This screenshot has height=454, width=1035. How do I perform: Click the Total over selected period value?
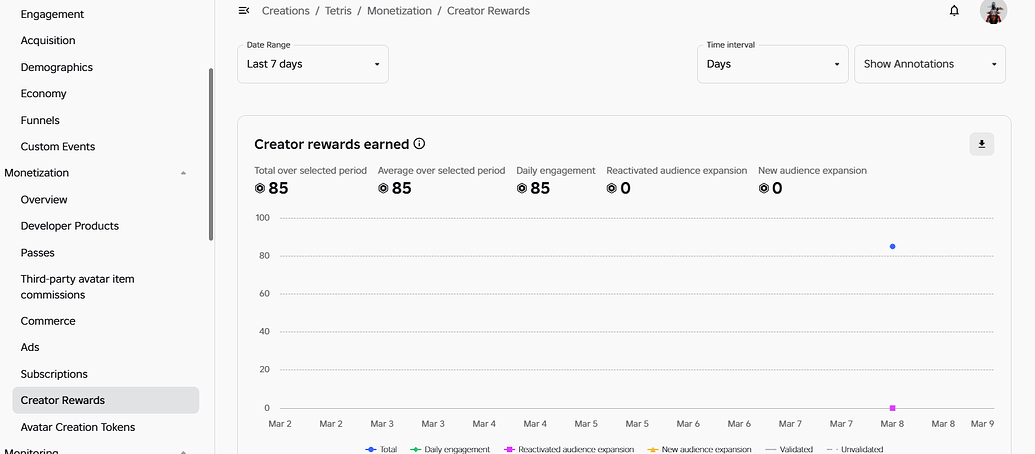tap(271, 189)
